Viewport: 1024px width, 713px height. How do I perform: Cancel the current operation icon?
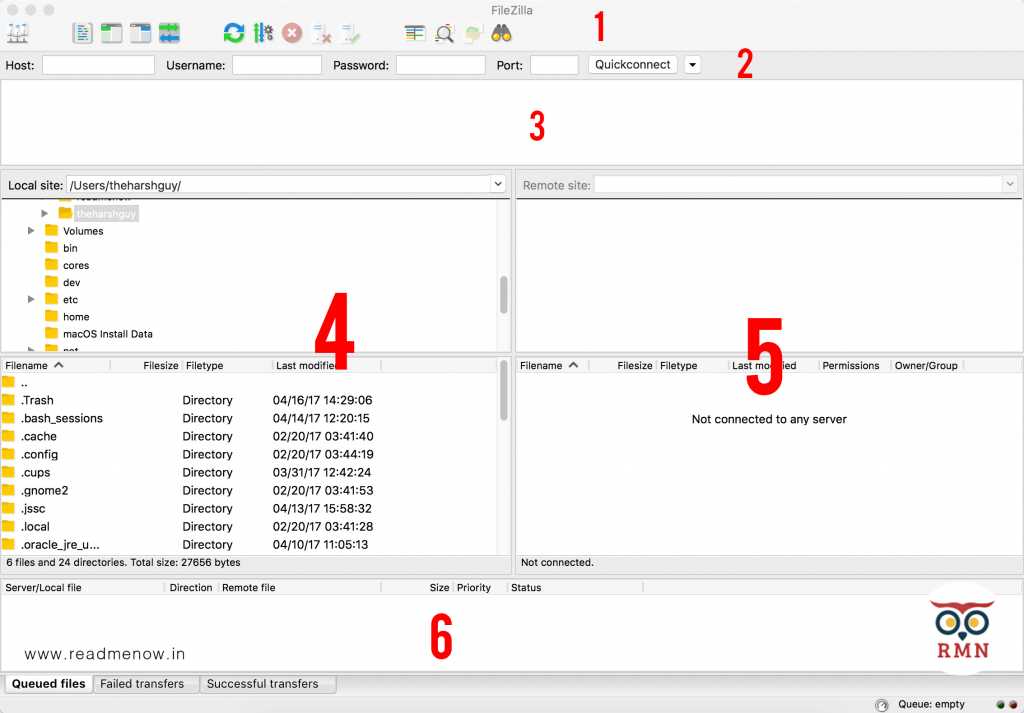click(291, 32)
